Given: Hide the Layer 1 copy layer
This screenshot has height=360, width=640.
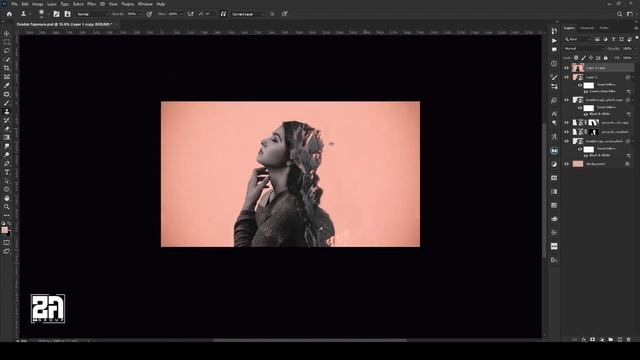Looking at the screenshot, I should (566, 68).
